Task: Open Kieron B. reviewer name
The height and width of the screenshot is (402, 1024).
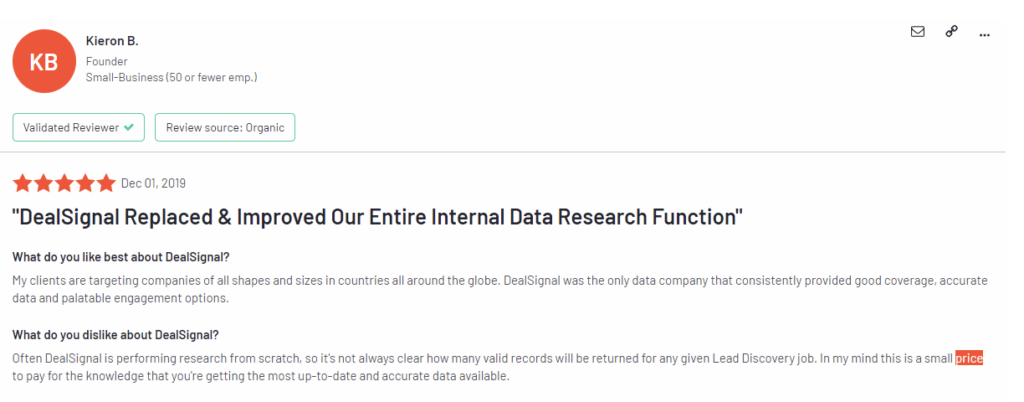Action: (x=112, y=41)
